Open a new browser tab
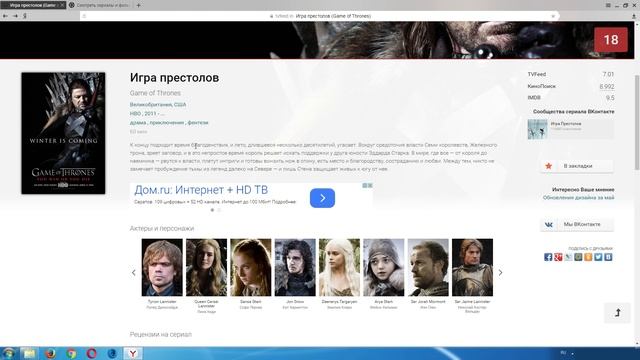Viewport: 640px width, 360px height. pyautogui.click(x=138, y=5)
